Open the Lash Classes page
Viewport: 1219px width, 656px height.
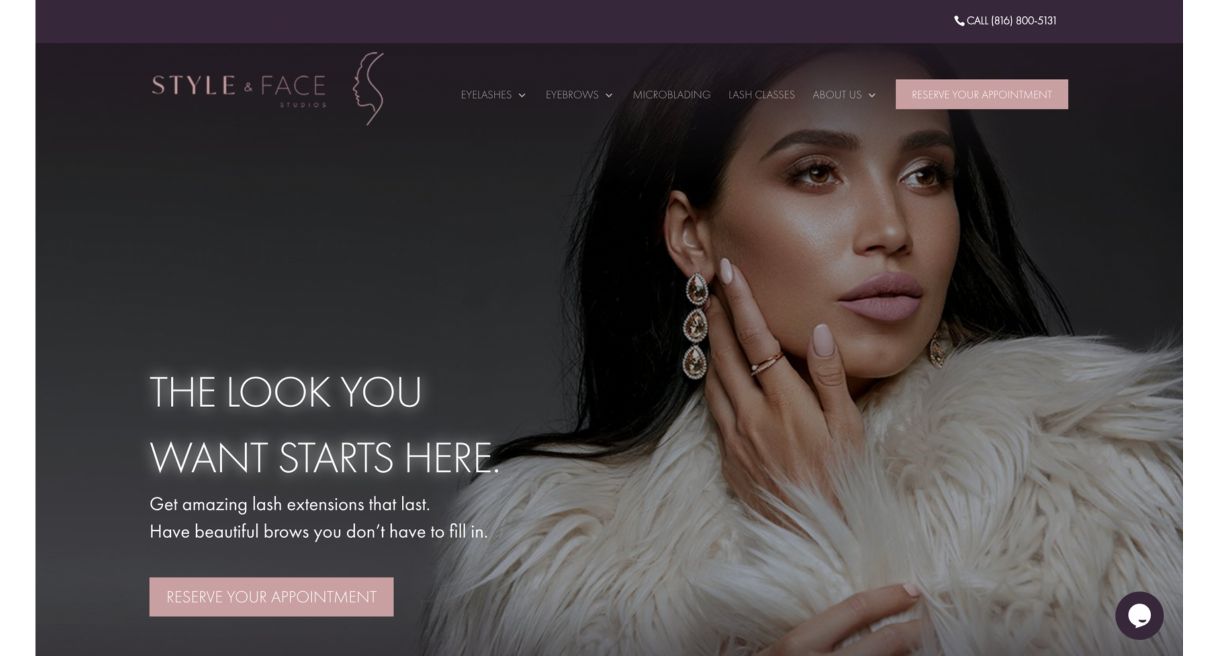(x=761, y=95)
